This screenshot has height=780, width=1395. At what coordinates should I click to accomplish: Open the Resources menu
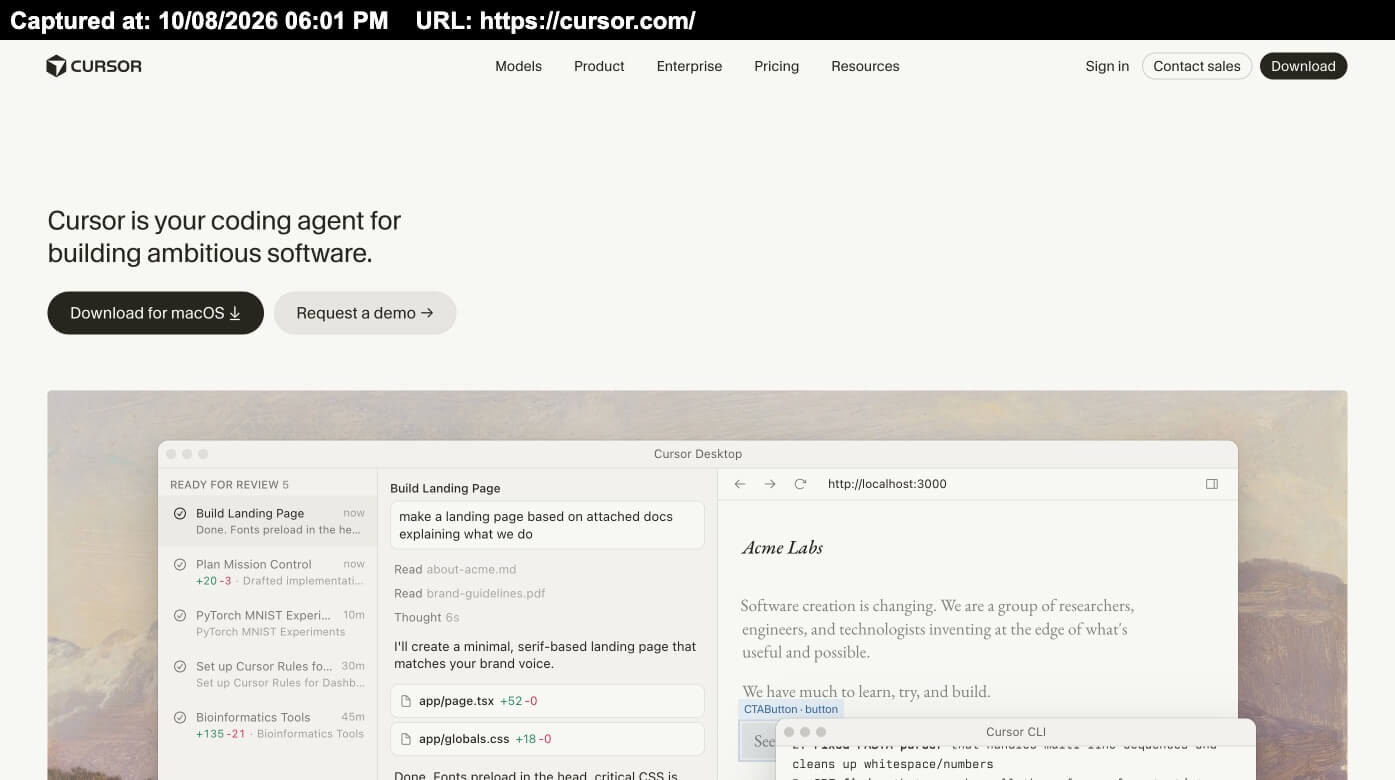coord(865,66)
